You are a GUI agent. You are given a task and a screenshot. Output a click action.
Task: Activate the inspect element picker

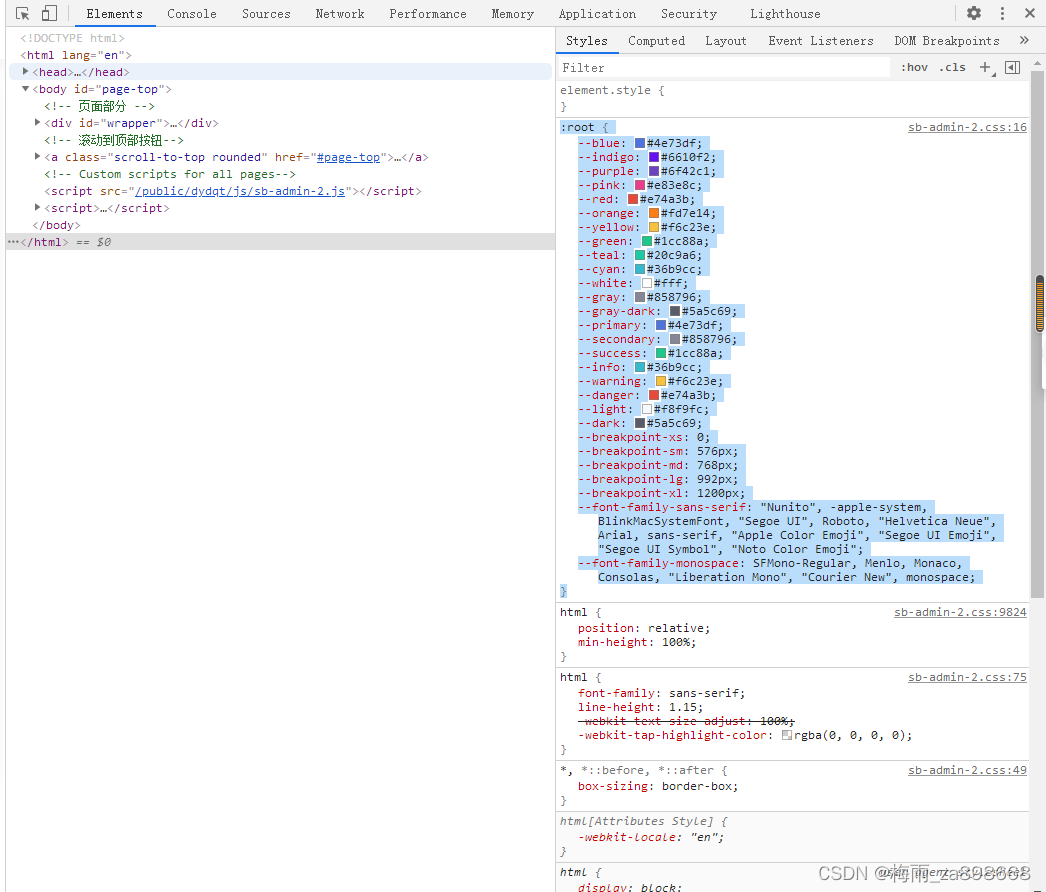pos(22,13)
